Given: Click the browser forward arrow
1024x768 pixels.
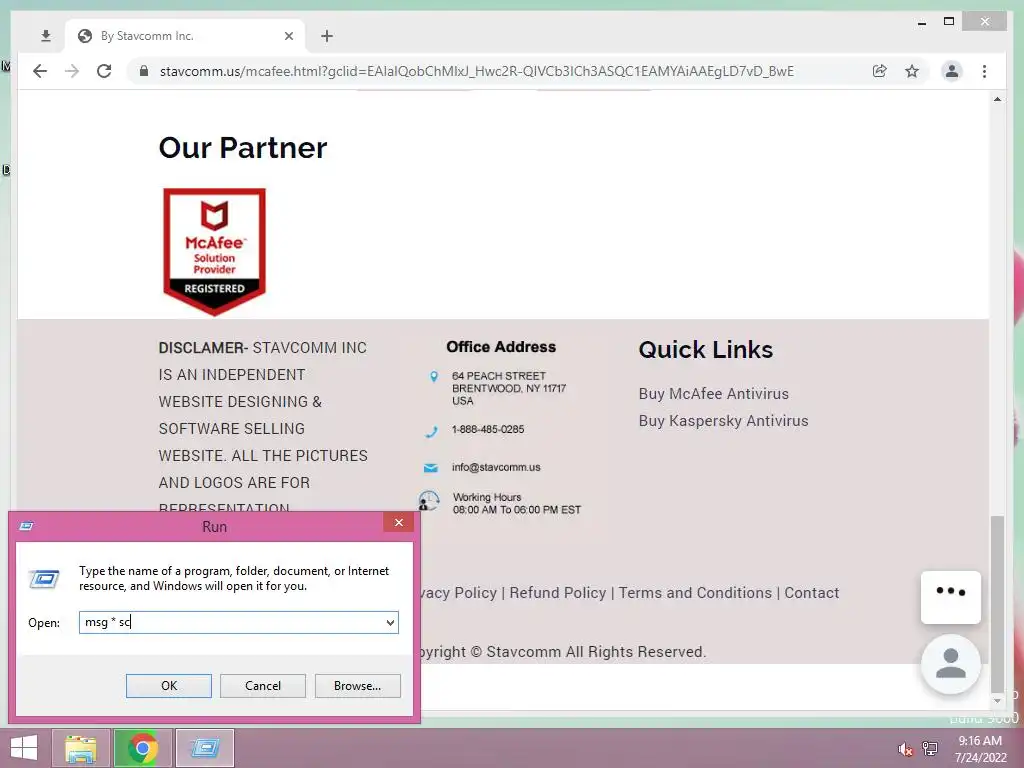Looking at the screenshot, I should click(72, 71).
